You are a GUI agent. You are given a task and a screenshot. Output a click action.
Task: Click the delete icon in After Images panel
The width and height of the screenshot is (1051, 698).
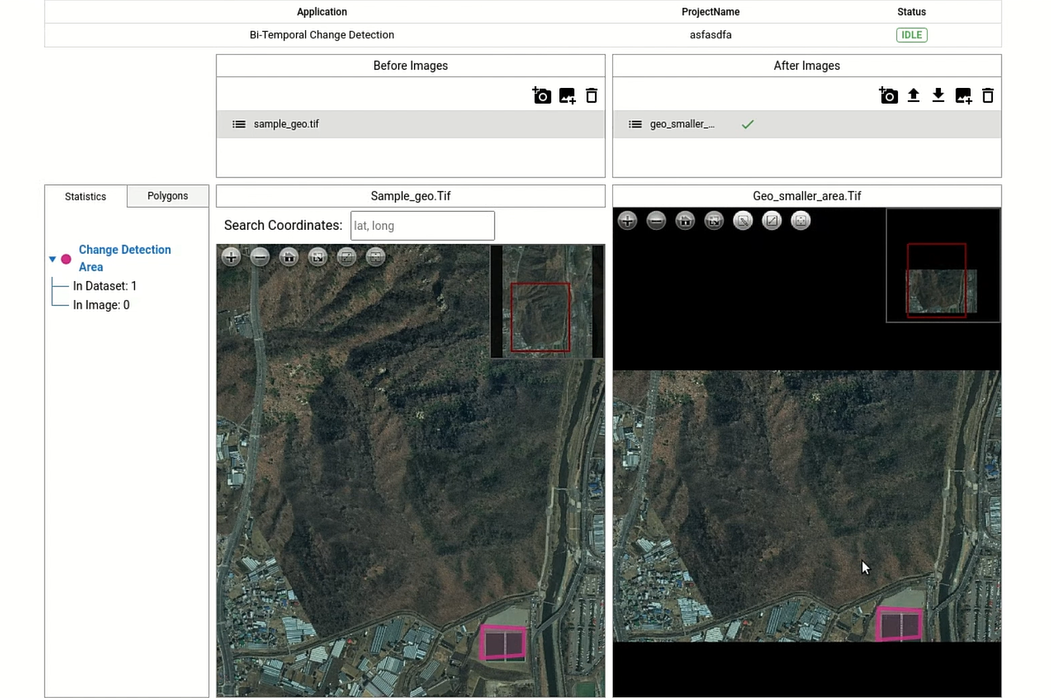click(987, 95)
